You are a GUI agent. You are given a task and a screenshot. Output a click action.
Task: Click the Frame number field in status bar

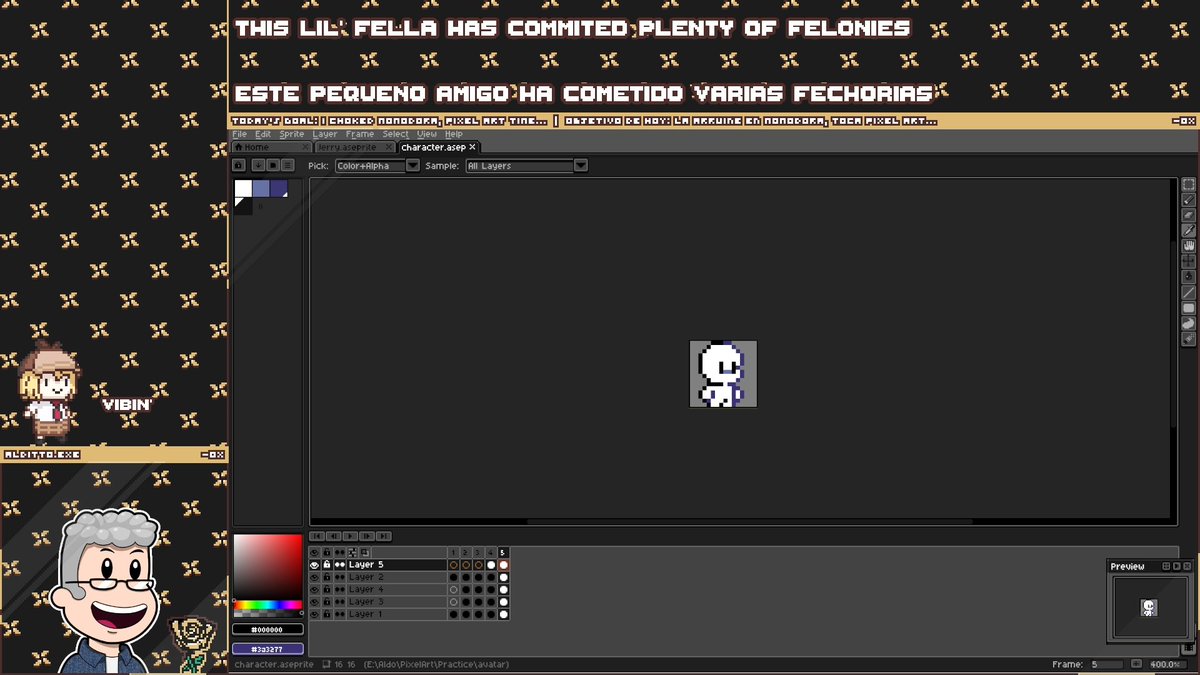pyautogui.click(x=1106, y=664)
